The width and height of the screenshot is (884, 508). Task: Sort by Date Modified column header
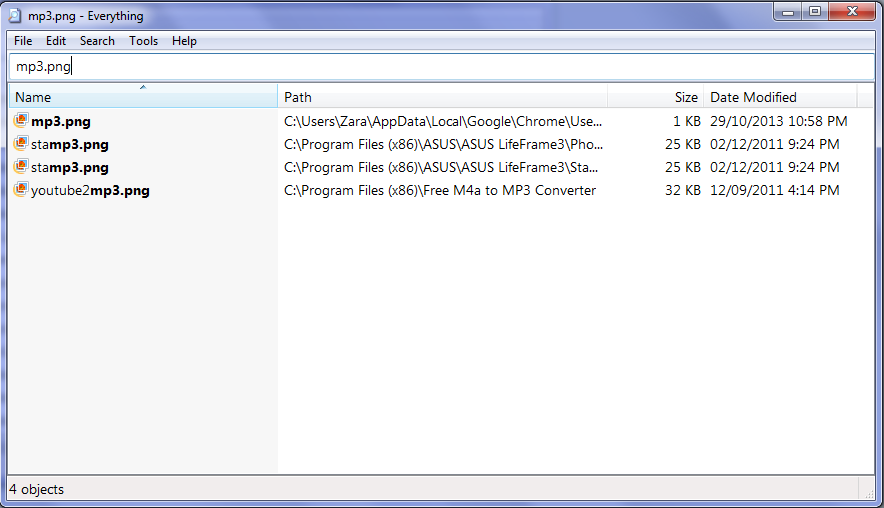pyautogui.click(x=780, y=97)
